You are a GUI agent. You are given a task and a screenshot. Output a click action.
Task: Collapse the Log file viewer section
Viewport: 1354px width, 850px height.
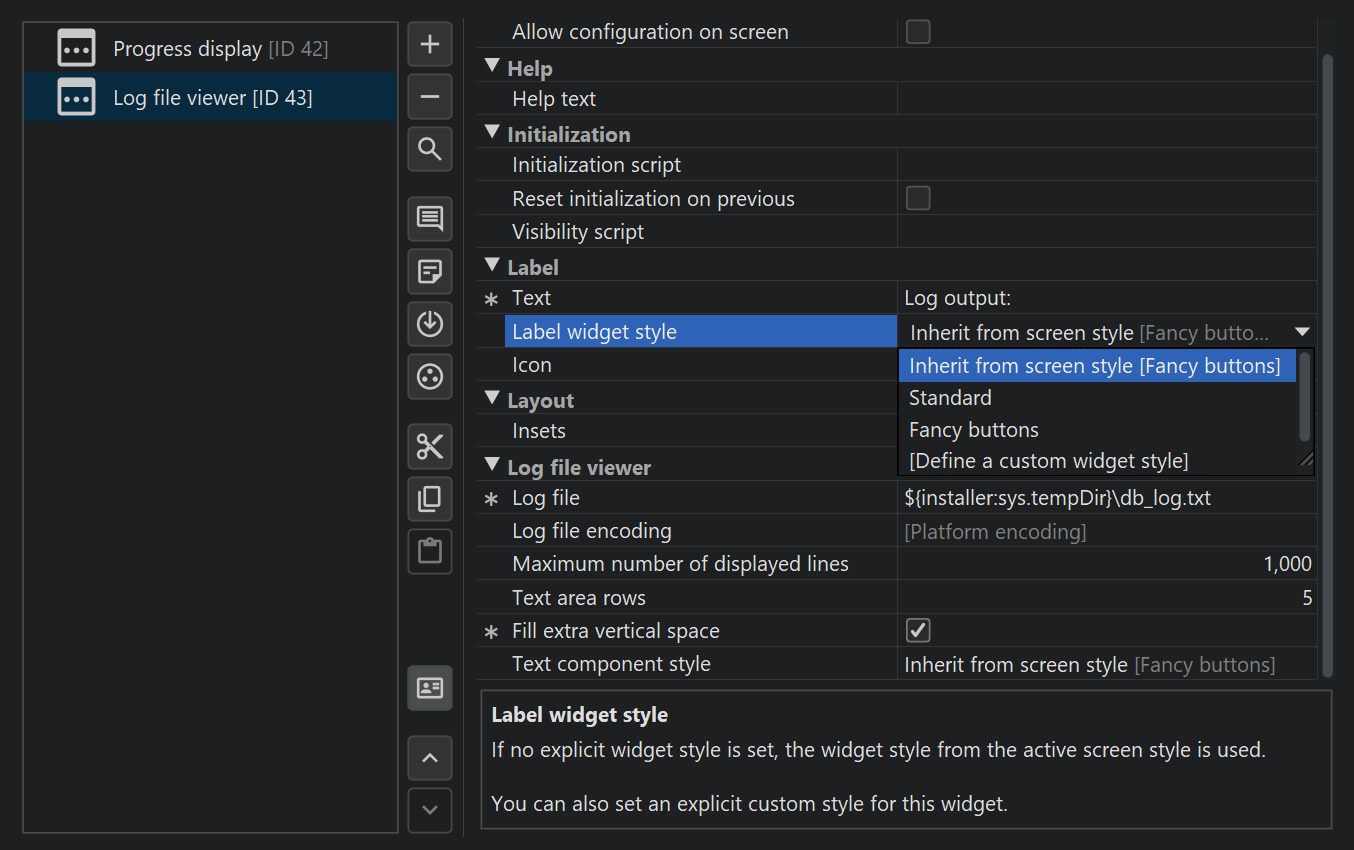point(491,467)
